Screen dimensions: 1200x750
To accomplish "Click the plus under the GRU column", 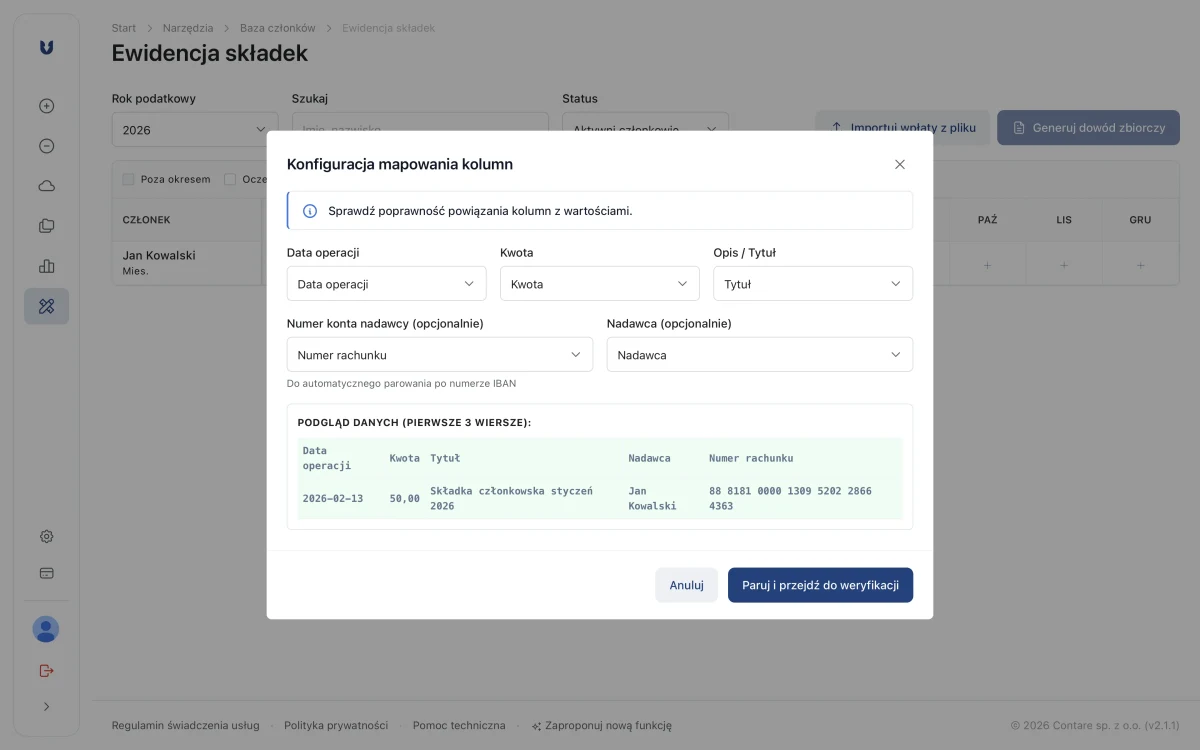I will tap(1140, 265).
